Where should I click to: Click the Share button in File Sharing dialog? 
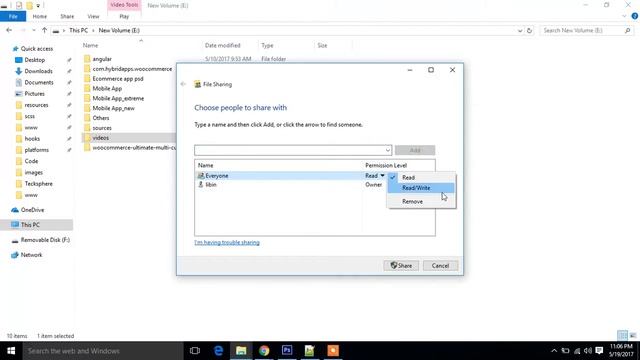[x=401, y=266]
